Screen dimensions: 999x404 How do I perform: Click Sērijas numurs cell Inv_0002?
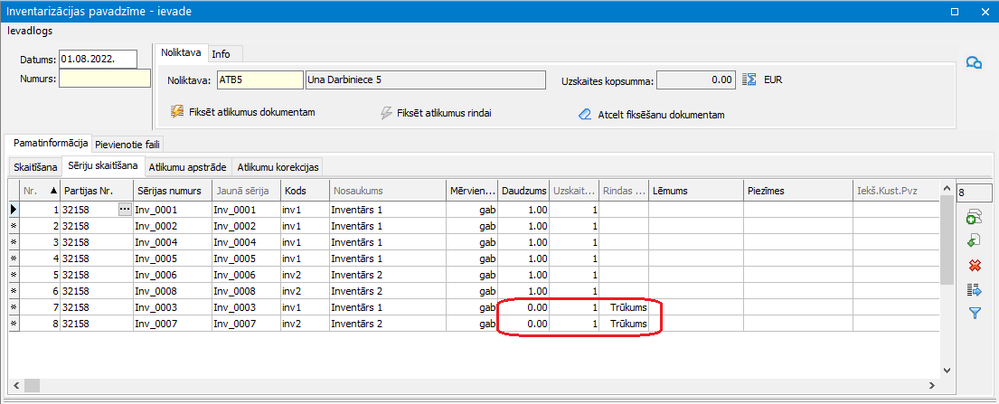coord(172,226)
